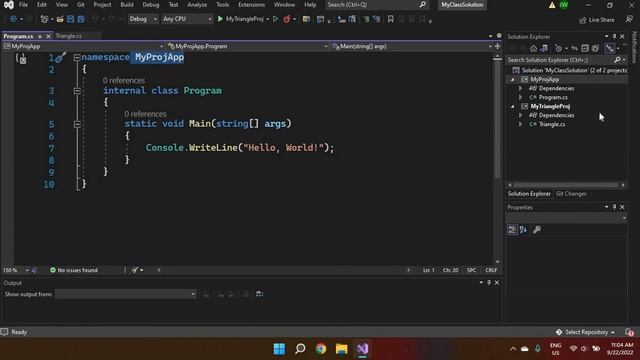Open the File menu
The image size is (640, 360).
click(23, 4)
